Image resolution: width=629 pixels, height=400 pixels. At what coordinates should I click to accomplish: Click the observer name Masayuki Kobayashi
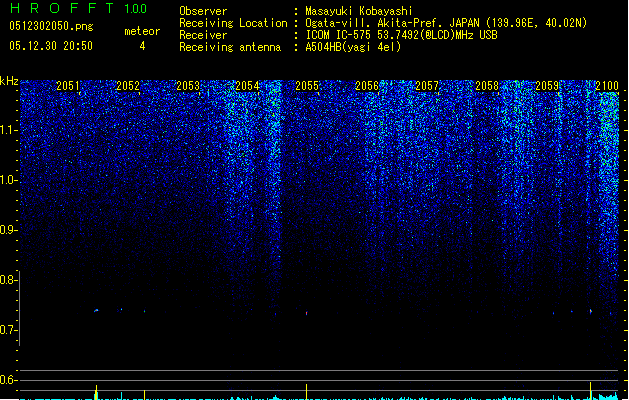coord(359,11)
